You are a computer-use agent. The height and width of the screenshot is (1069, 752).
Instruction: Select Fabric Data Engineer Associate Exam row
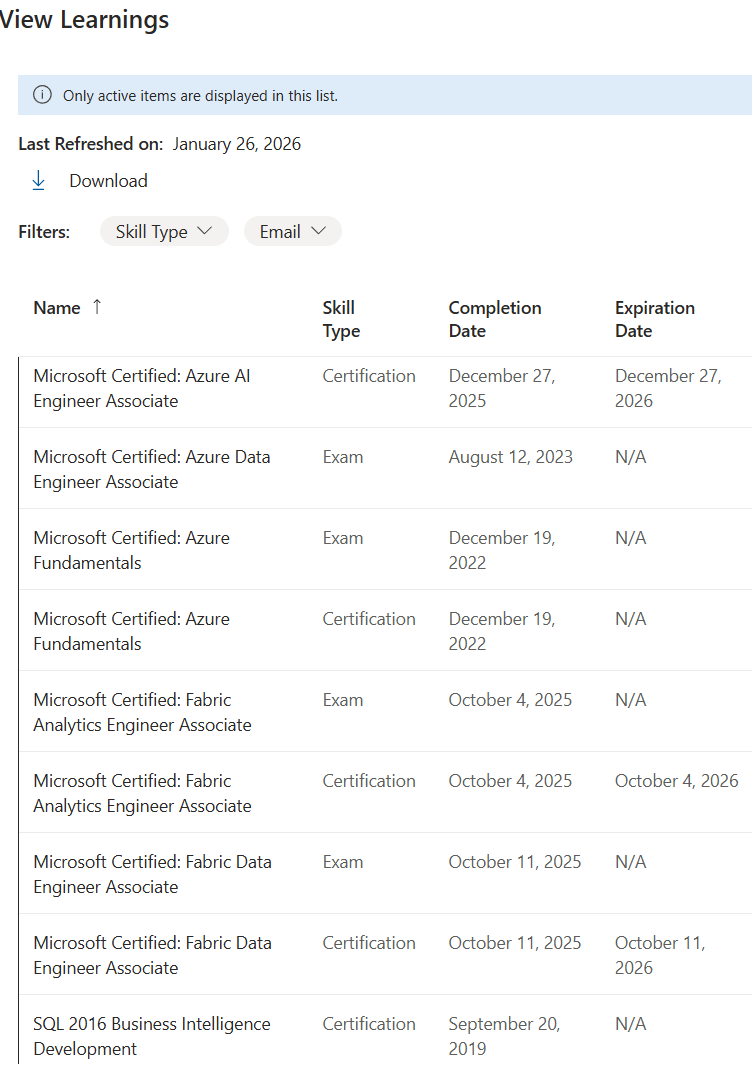pyautogui.click(x=385, y=874)
